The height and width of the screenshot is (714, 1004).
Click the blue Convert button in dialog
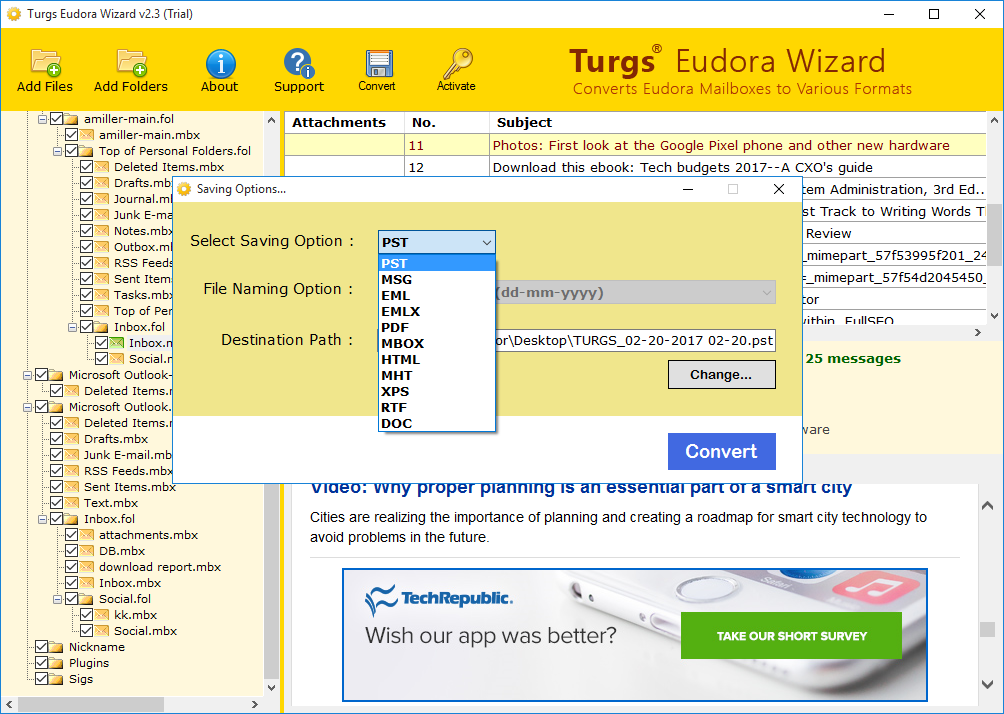722,451
